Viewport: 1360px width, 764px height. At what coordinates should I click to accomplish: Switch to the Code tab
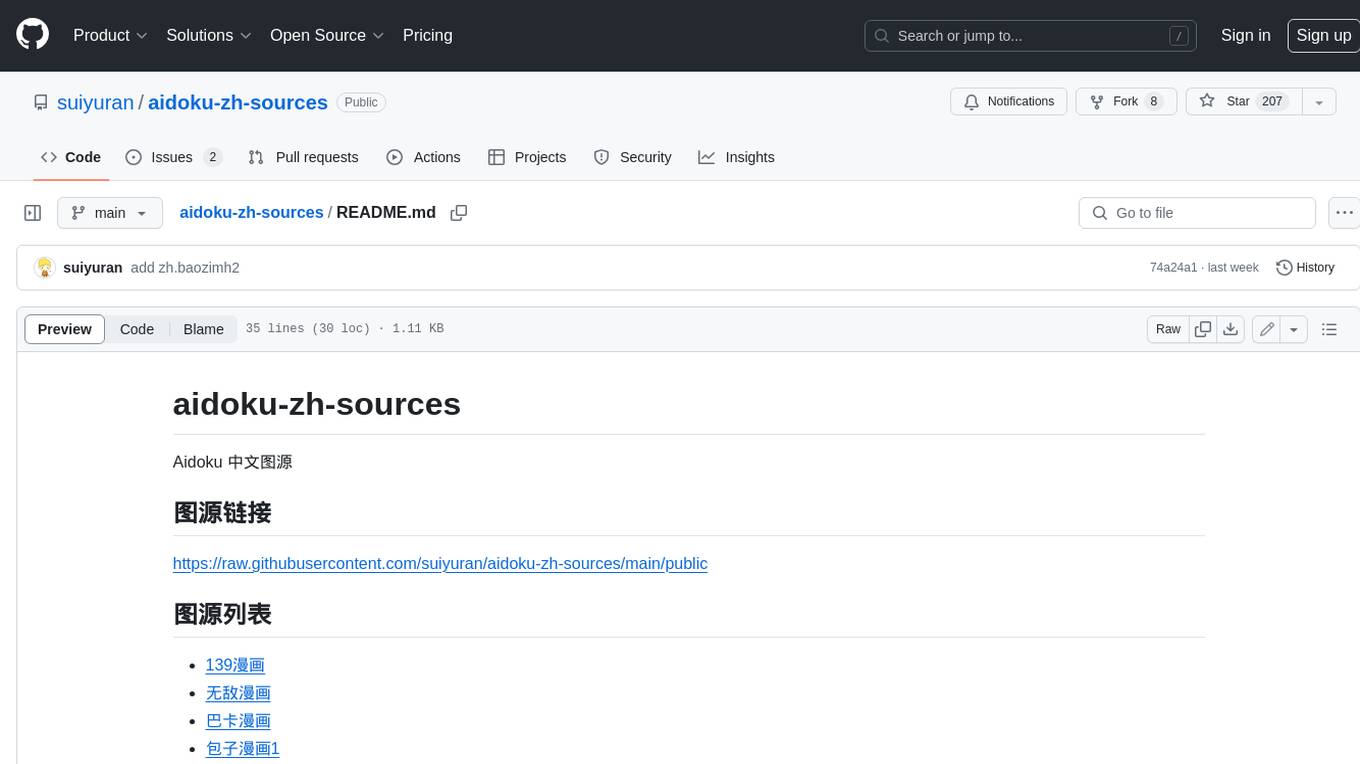tap(71, 157)
